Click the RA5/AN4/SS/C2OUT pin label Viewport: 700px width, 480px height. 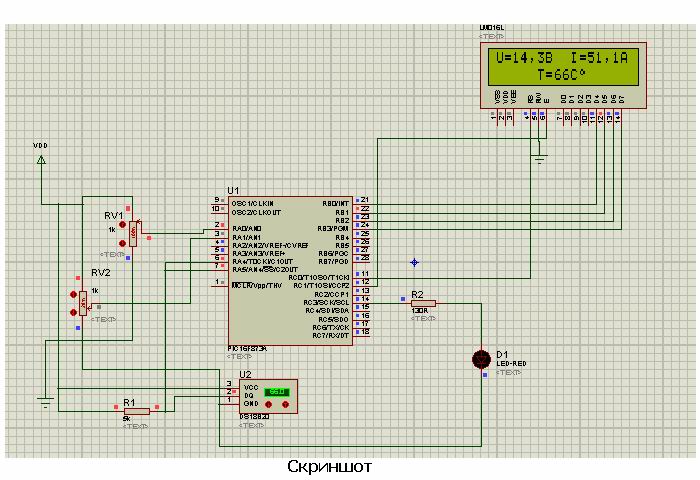(265, 270)
